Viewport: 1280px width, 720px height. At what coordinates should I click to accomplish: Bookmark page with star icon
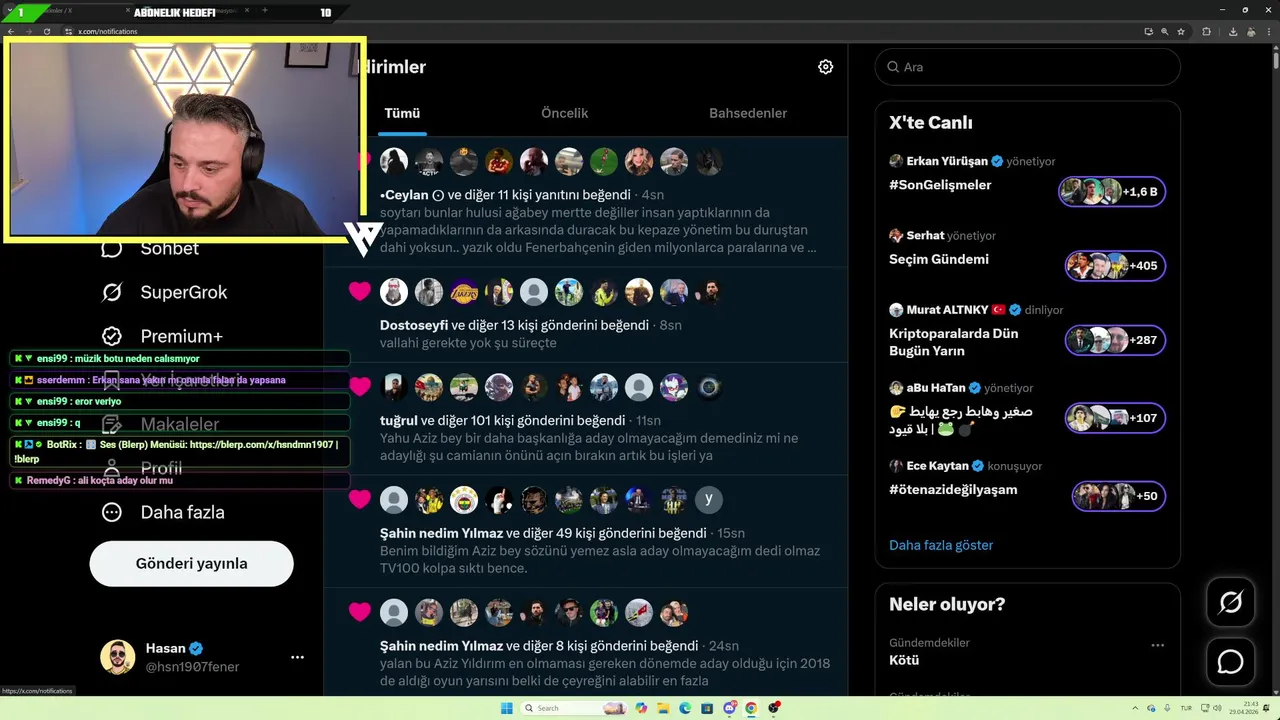pos(1181,32)
